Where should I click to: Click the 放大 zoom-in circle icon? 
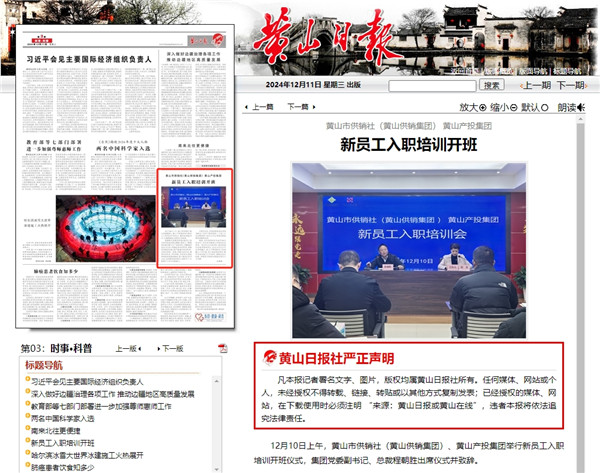click(x=483, y=108)
